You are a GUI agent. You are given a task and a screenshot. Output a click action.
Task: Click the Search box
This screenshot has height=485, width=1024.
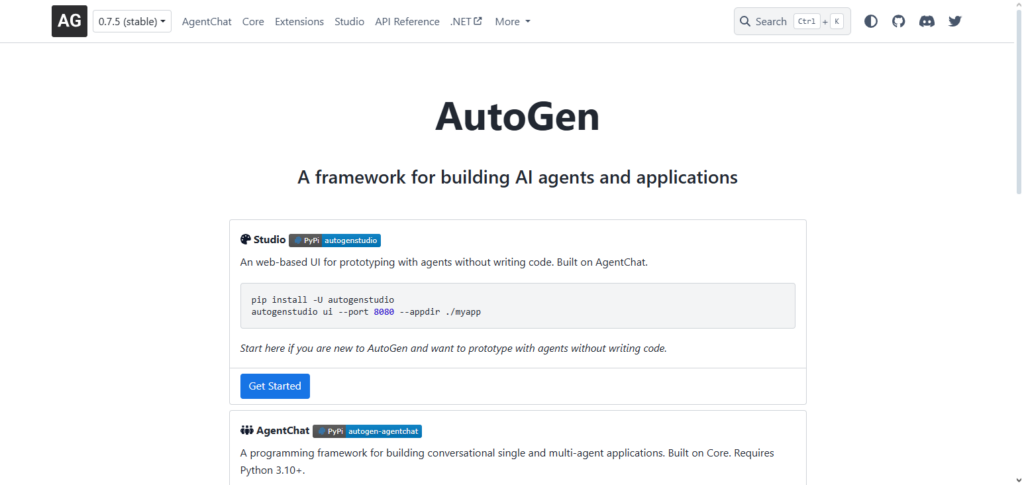792,22
